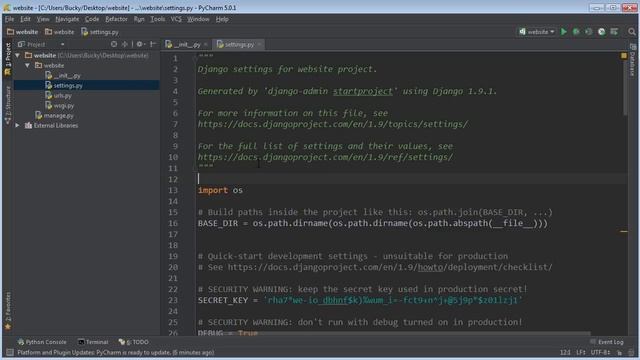Open the View menu
640x360 pixels.
click(43, 19)
